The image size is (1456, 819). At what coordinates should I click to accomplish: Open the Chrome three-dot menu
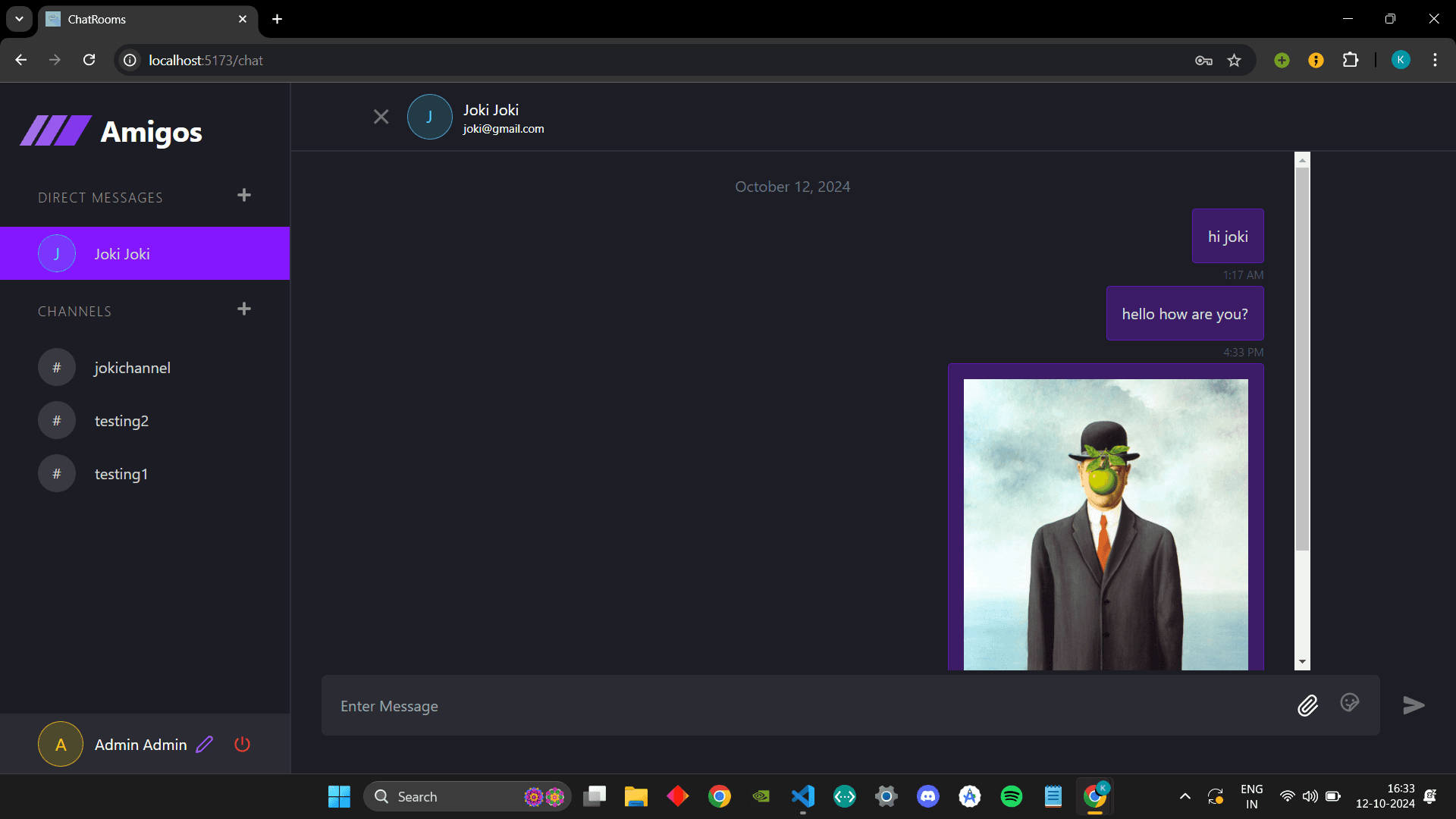click(1435, 60)
